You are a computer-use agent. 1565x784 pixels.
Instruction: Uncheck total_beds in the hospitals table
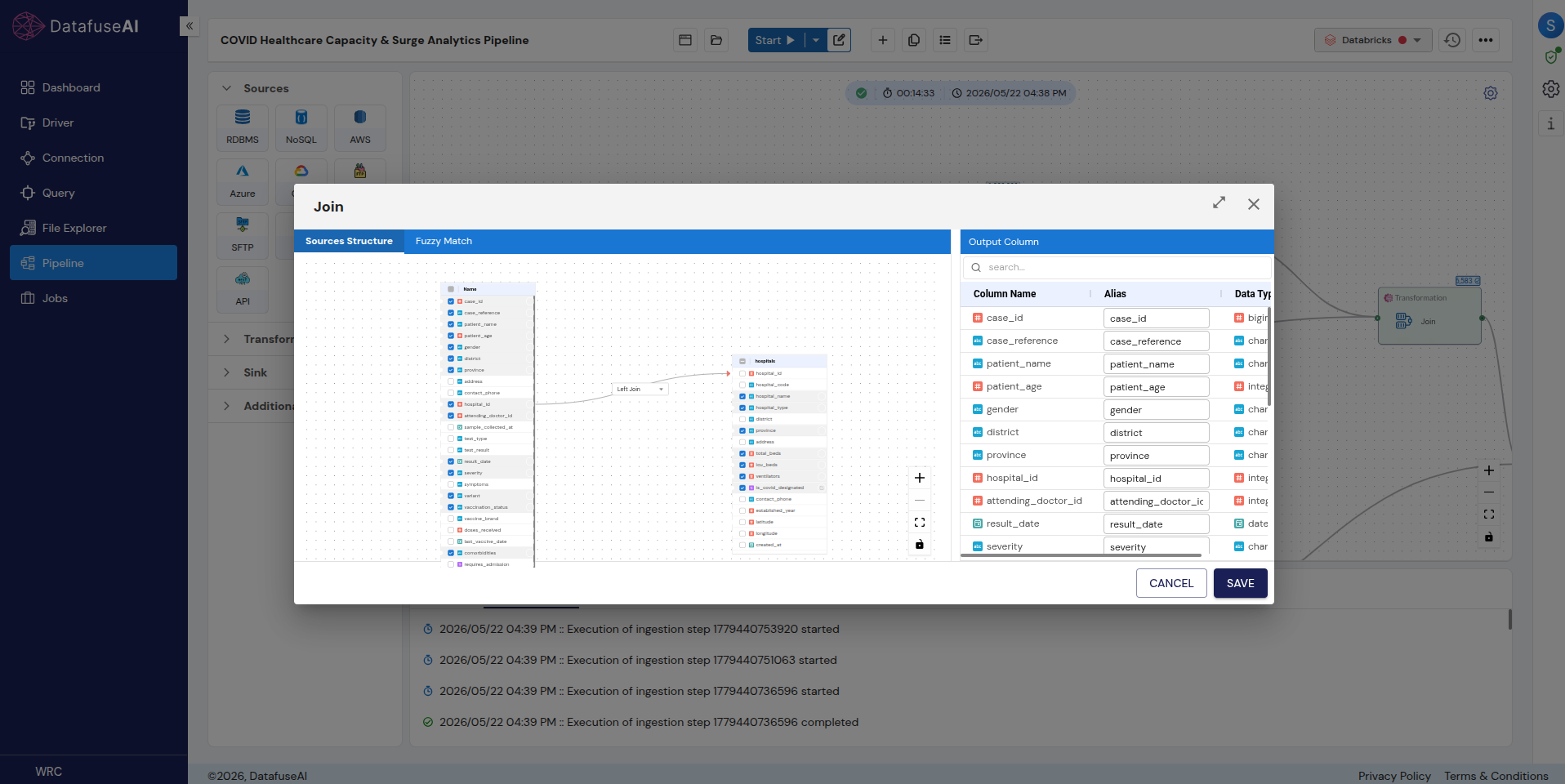[742, 453]
